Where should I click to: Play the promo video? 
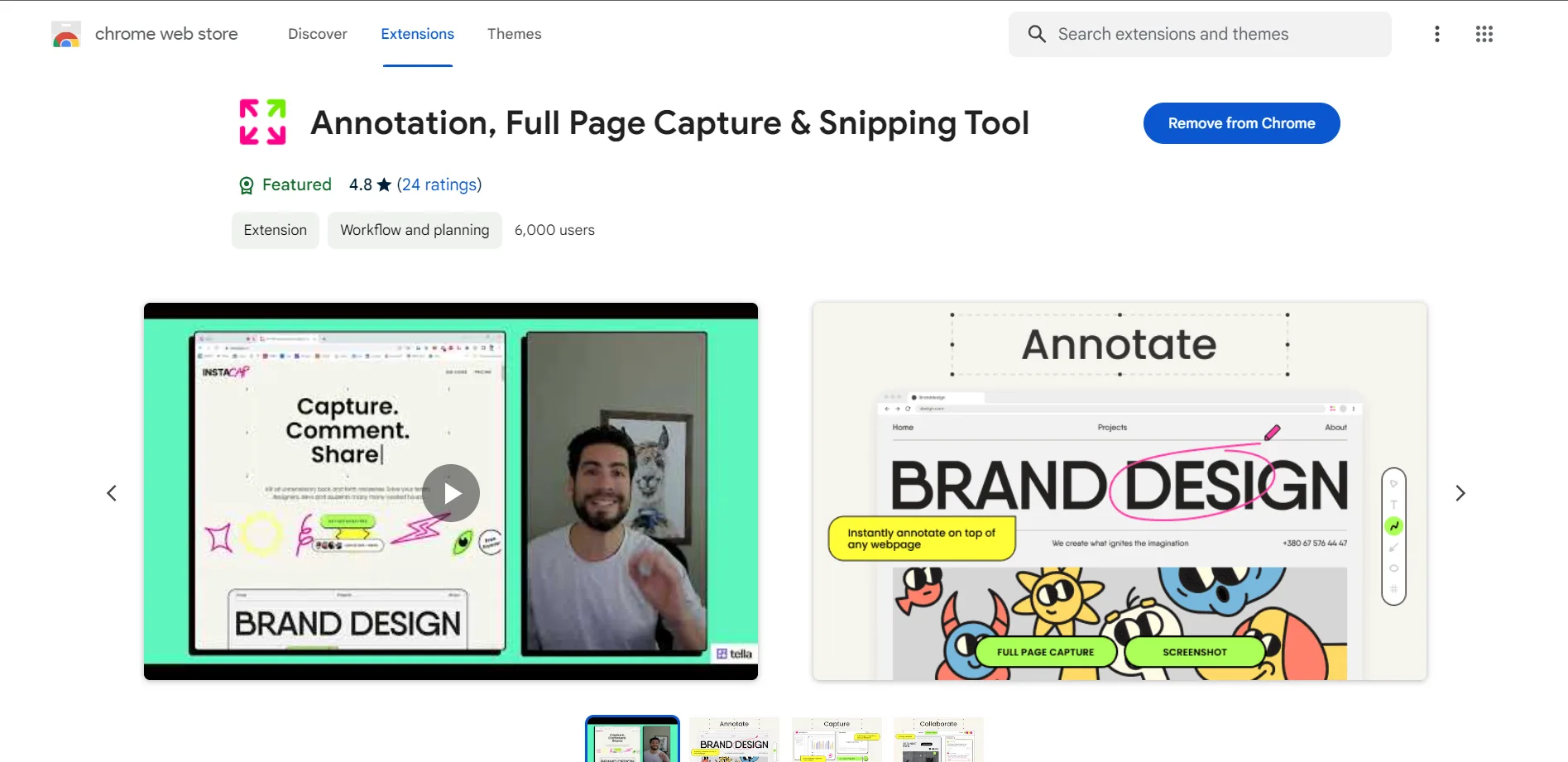451,493
